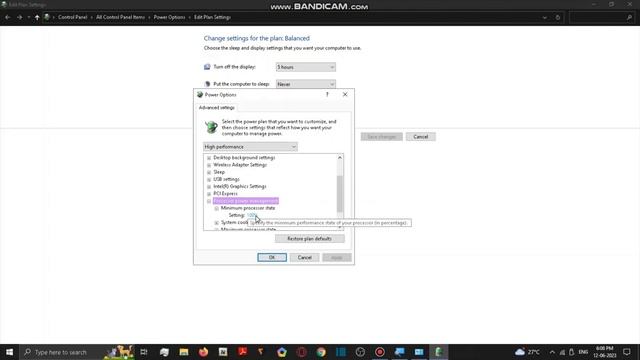This screenshot has width=640, height=360.
Task: Open the recent locations dropdown arrow
Action: point(29,17)
